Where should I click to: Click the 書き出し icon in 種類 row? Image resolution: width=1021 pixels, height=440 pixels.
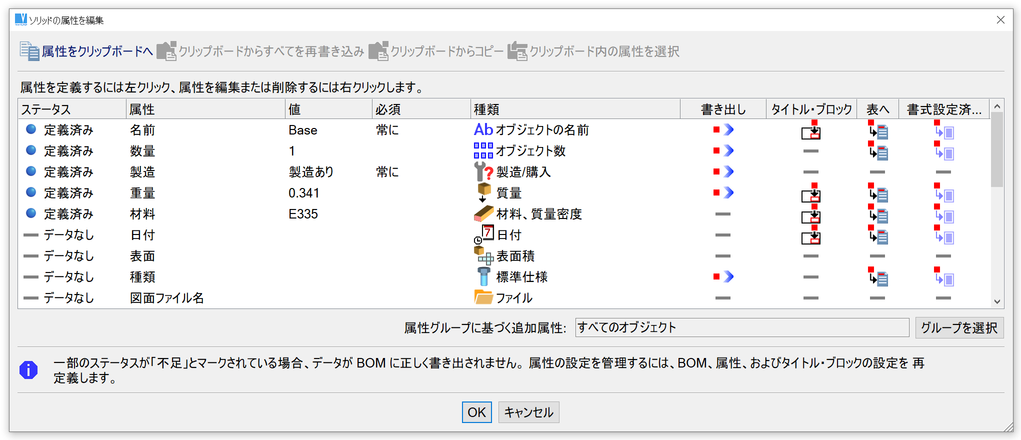(723, 277)
